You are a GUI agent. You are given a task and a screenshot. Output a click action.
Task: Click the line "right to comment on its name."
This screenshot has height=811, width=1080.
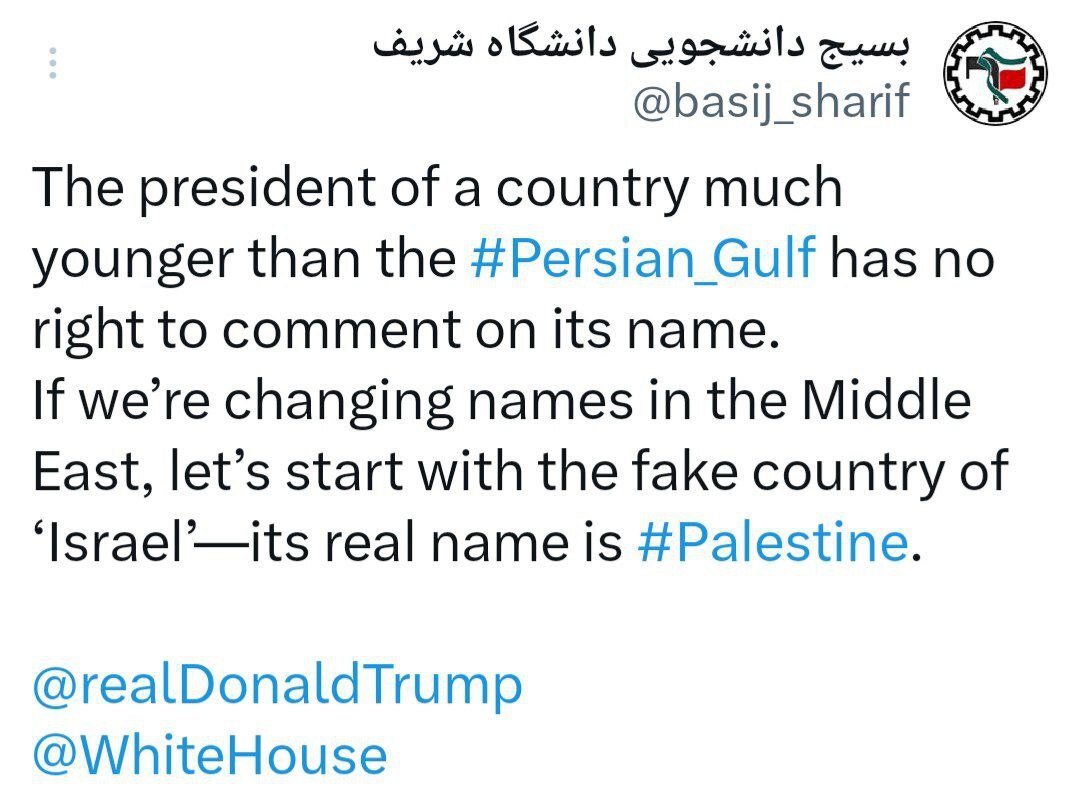405,330
